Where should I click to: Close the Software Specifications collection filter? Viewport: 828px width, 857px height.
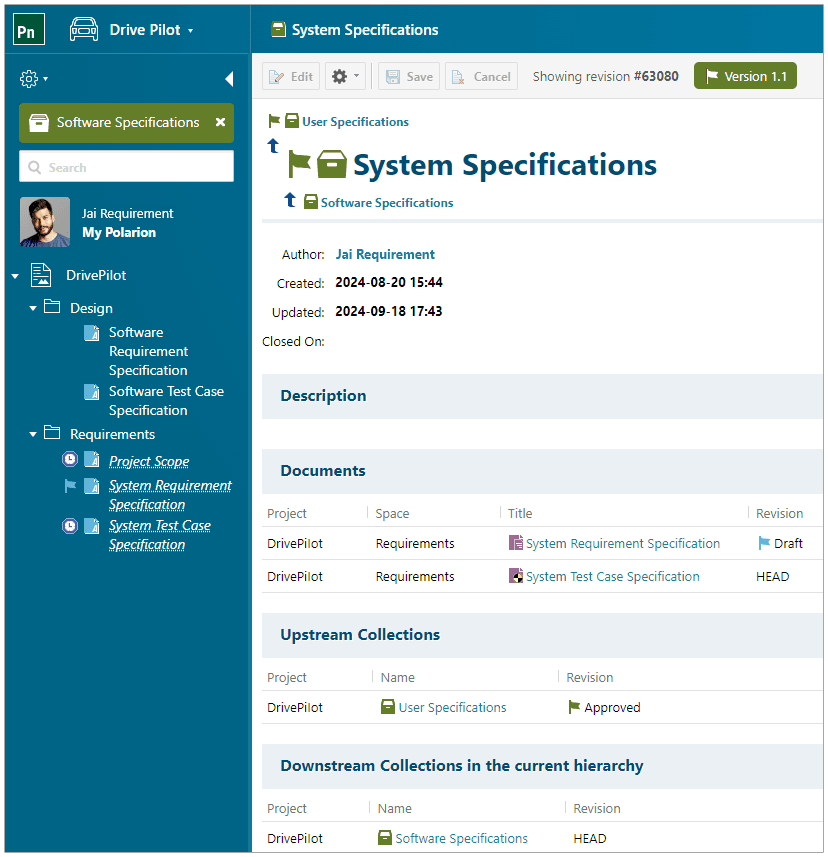point(220,122)
